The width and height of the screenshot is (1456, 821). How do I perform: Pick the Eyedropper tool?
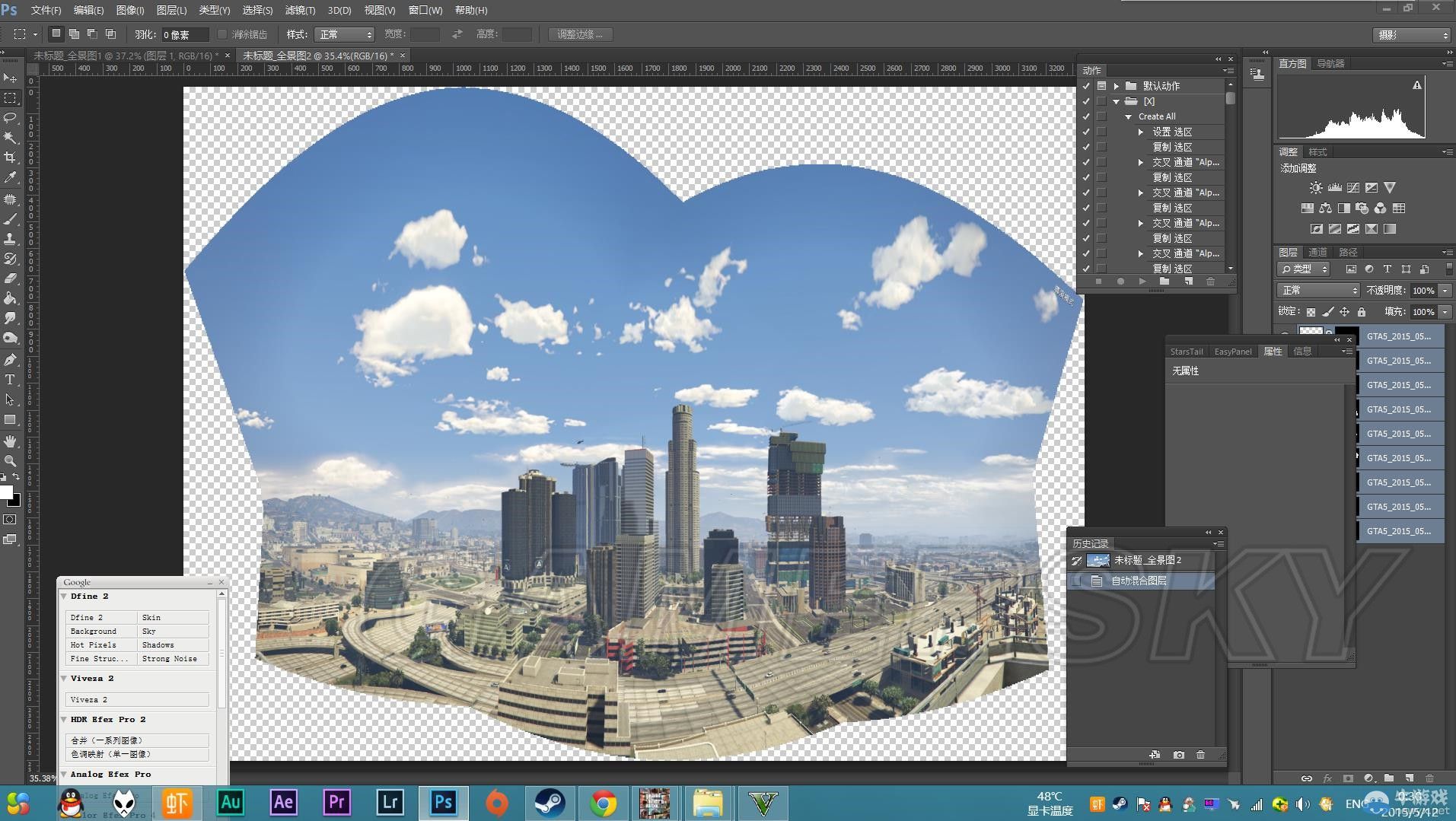tap(10, 177)
